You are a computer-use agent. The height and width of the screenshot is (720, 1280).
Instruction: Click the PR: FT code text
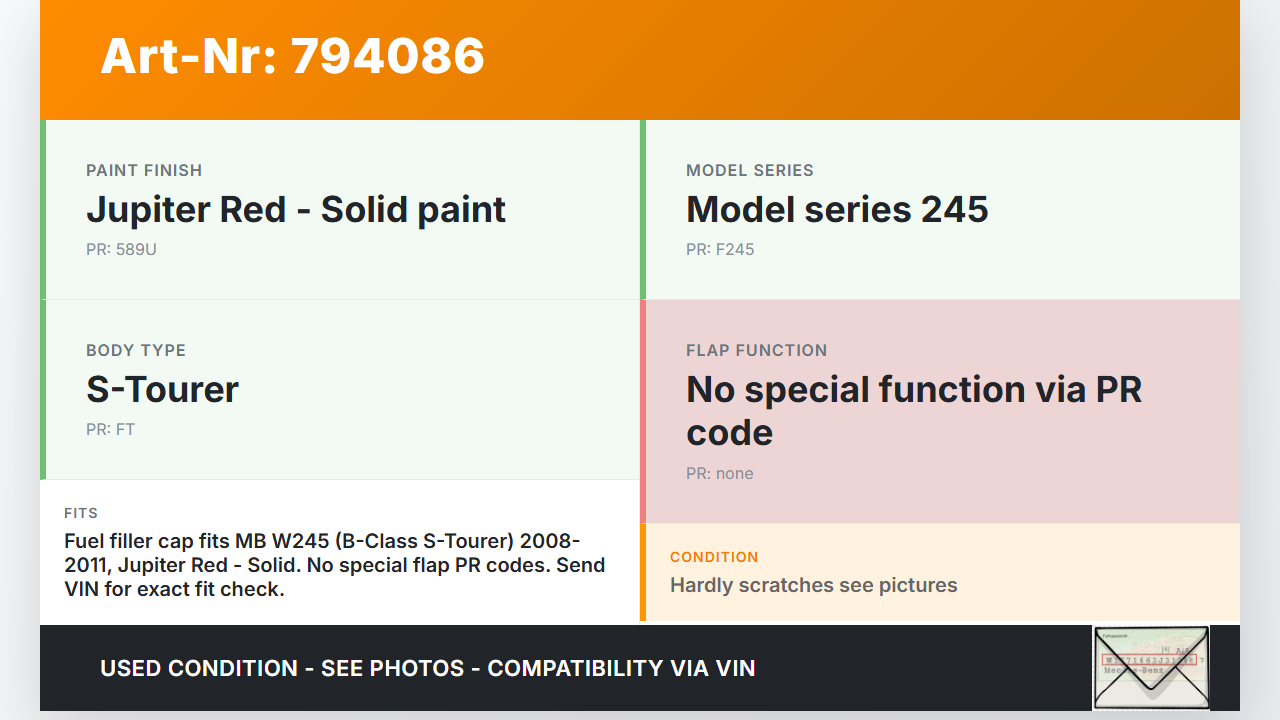110,430
